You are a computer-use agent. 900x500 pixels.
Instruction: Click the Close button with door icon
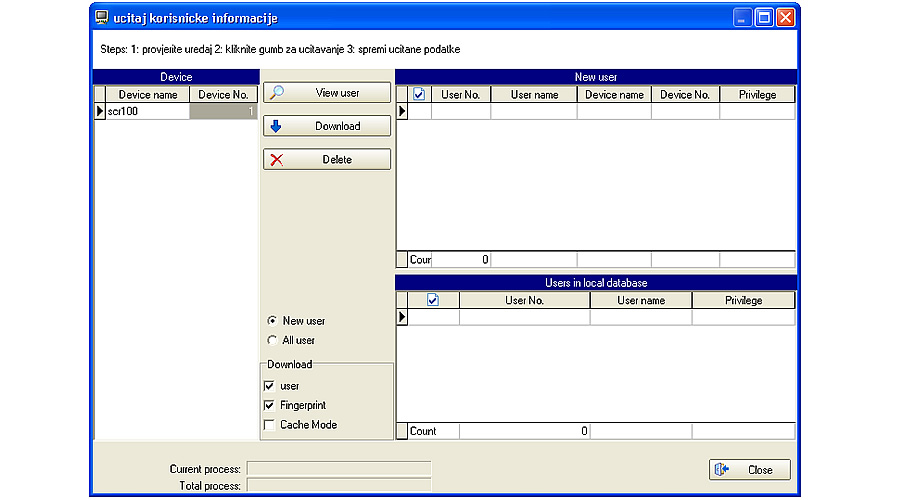click(749, 470)
